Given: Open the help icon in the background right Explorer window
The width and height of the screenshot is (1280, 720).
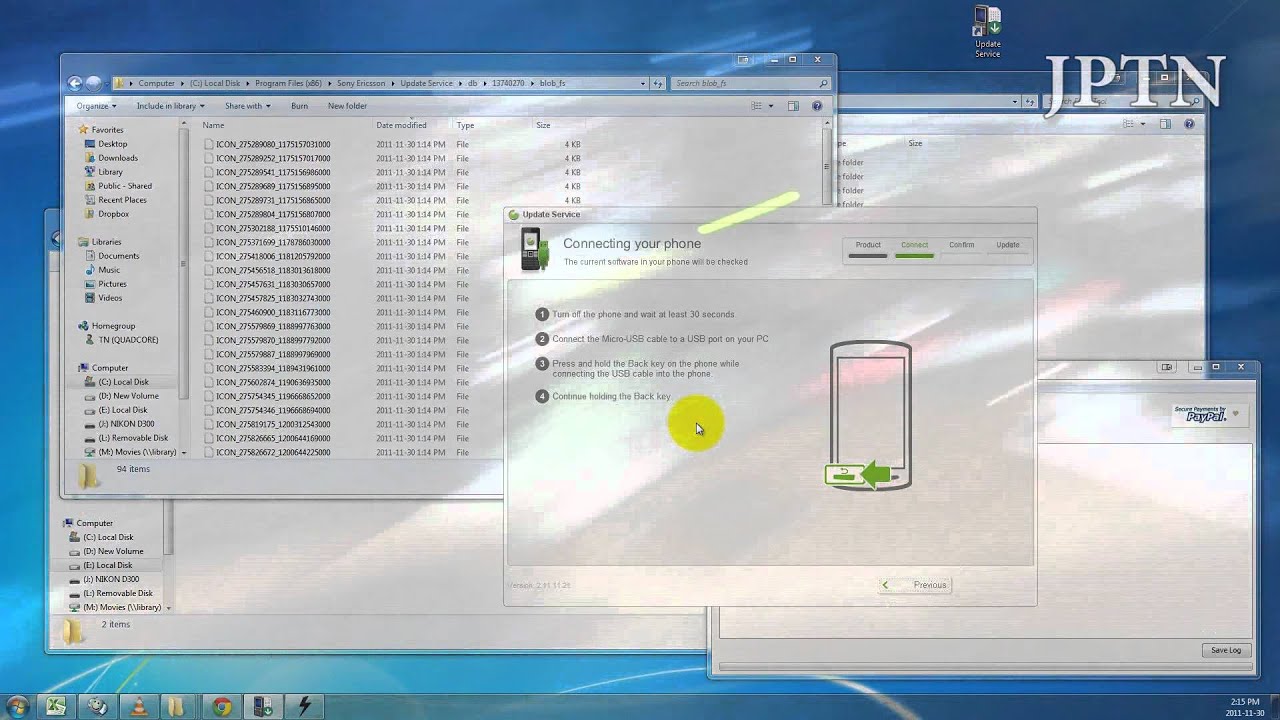Looking at the screenshot, I should coord(1189,124).
